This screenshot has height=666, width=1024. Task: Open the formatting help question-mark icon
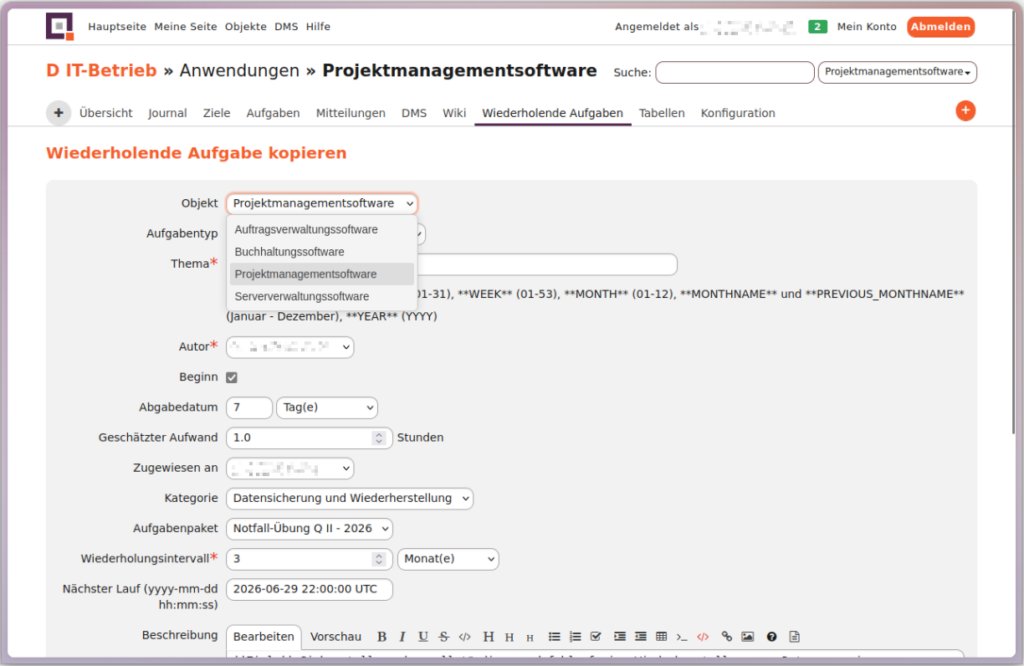pos(772,637)
